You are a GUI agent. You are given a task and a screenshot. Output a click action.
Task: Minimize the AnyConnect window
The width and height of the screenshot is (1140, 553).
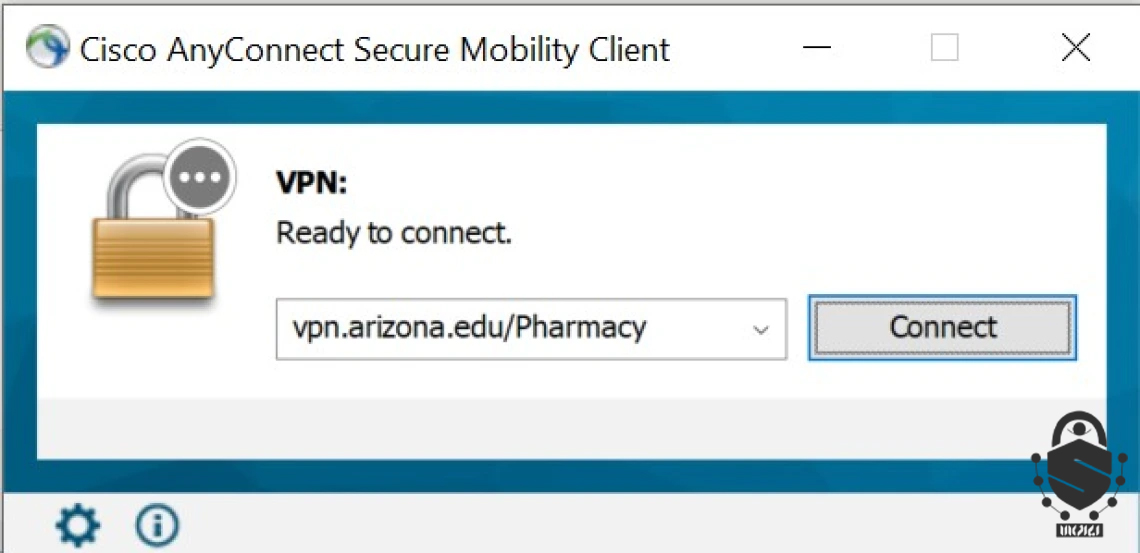tap(817, 49)
